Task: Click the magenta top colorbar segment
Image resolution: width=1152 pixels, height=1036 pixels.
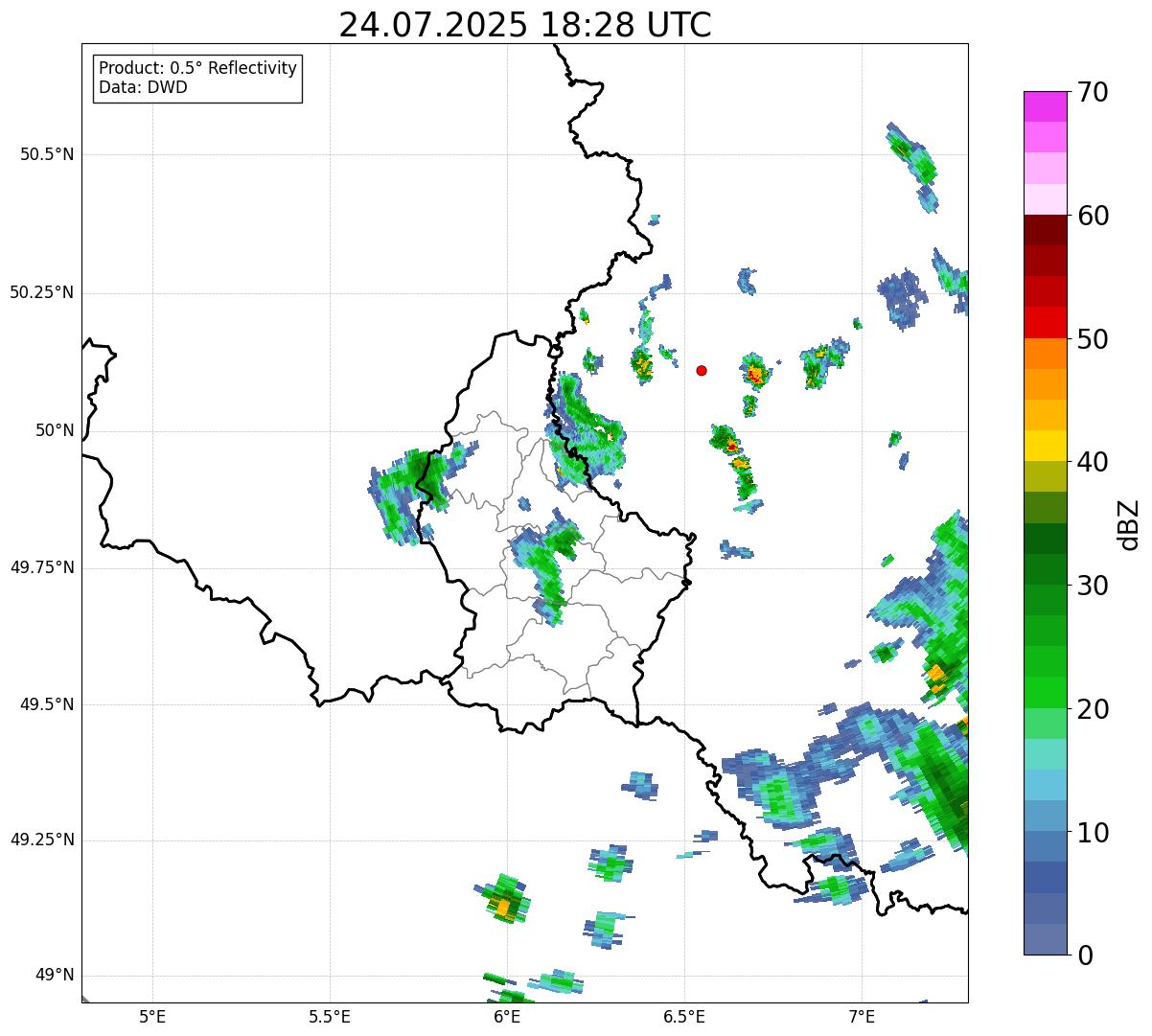Action: point(1046,106)
